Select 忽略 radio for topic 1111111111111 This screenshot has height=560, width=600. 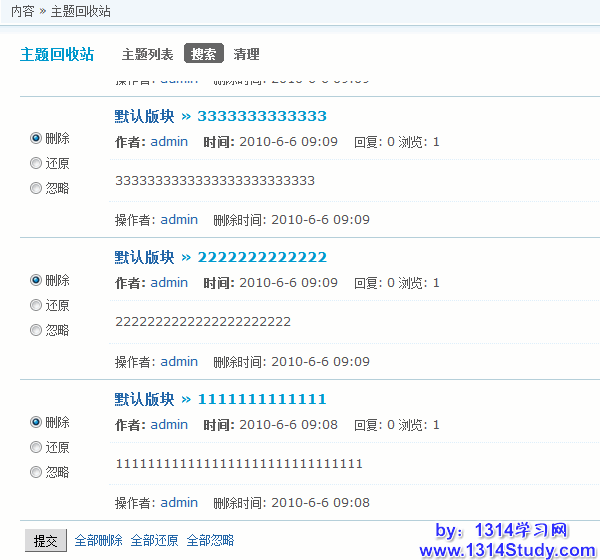click(x=36, y=472)
